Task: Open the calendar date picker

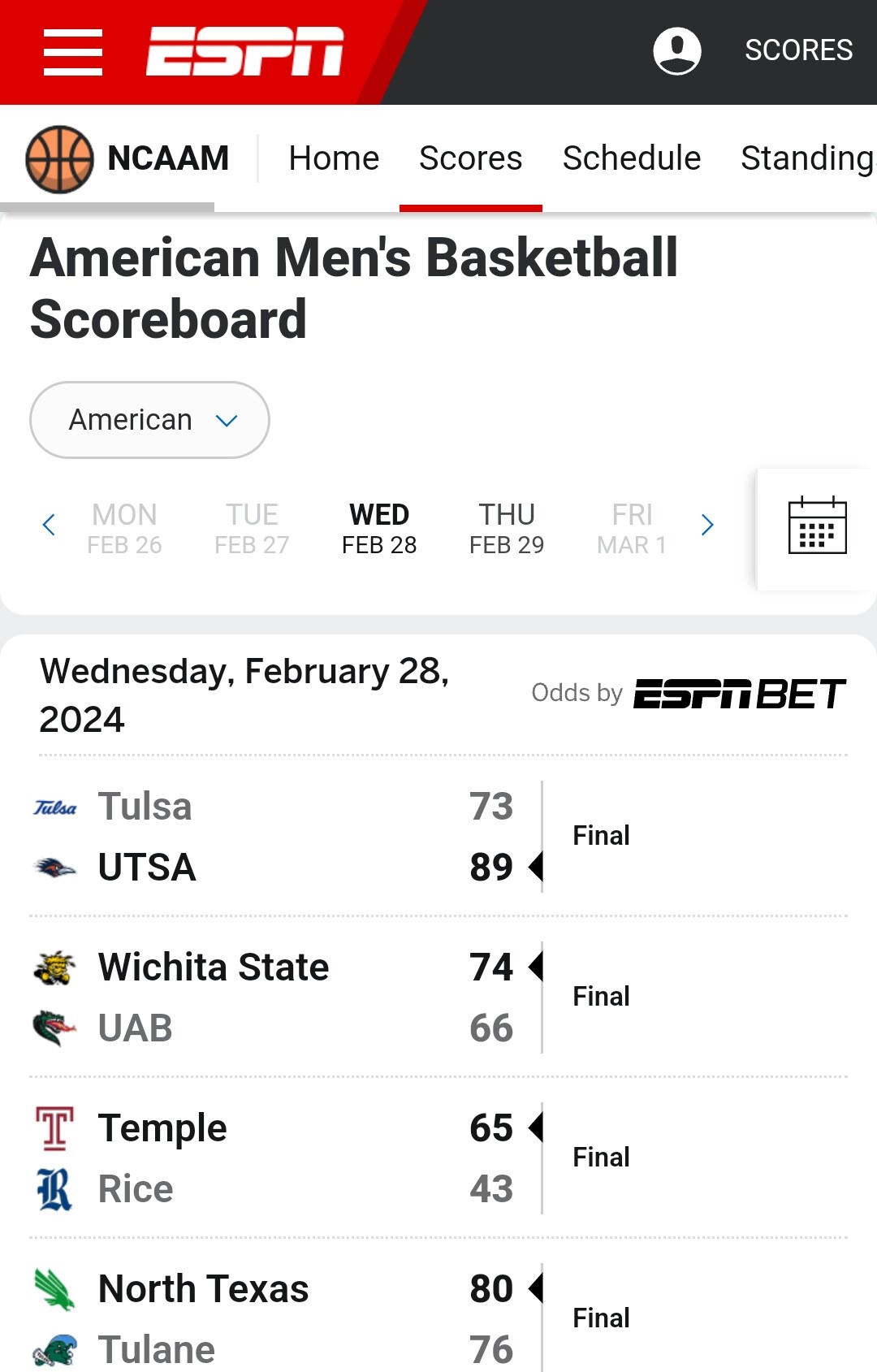Action: click(817, 526)
